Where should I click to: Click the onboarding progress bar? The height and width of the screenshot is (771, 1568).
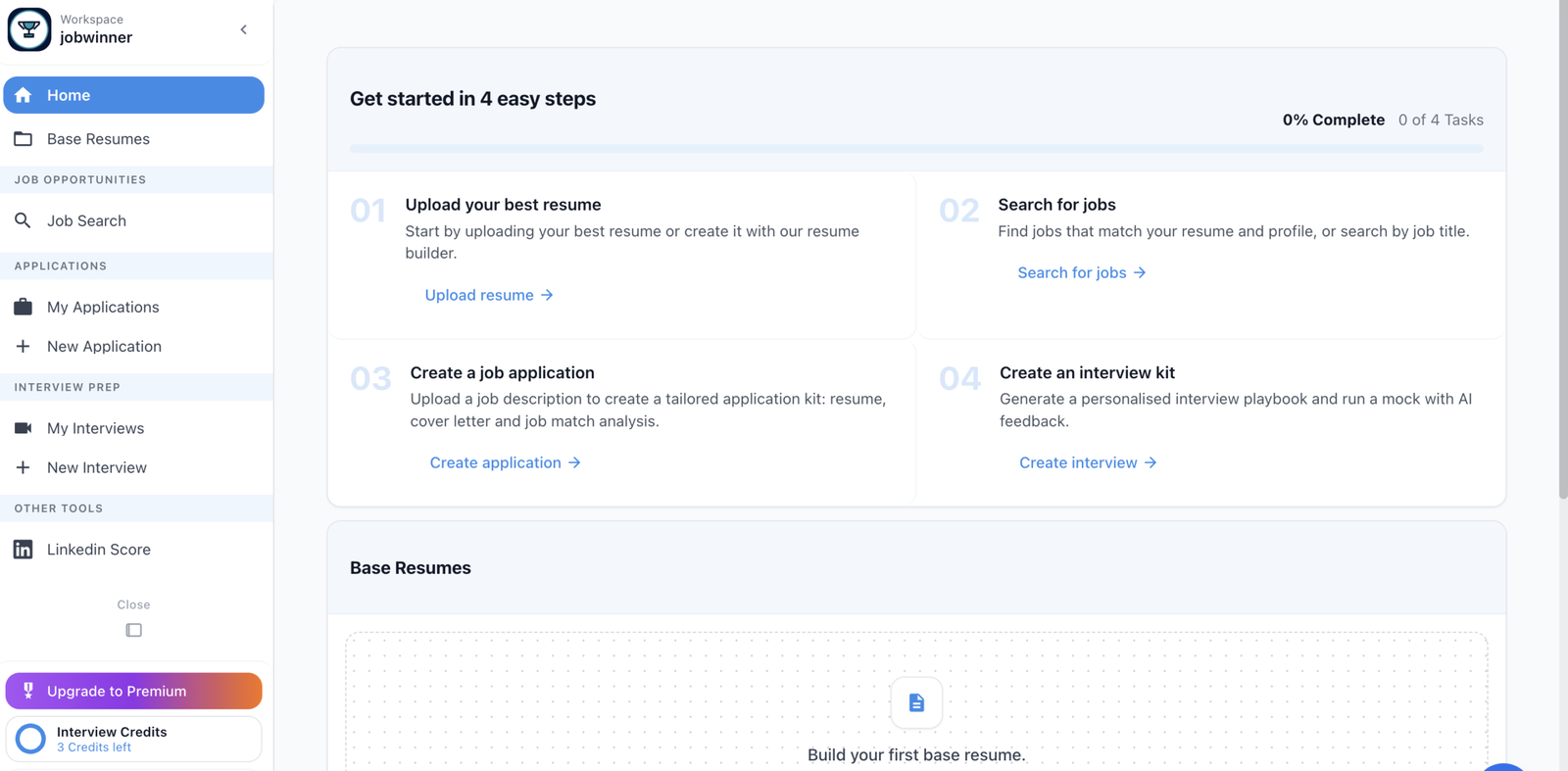916,149
